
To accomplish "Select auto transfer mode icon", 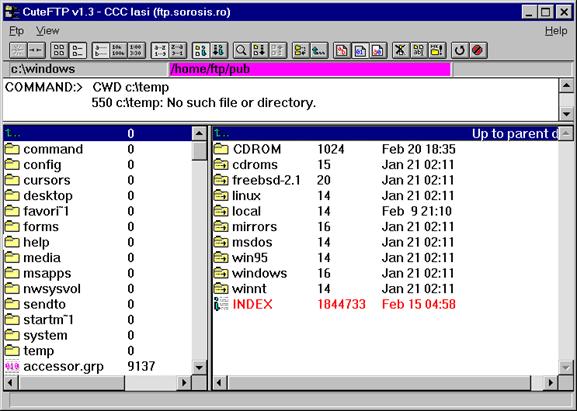I will (x=378, y=50).
